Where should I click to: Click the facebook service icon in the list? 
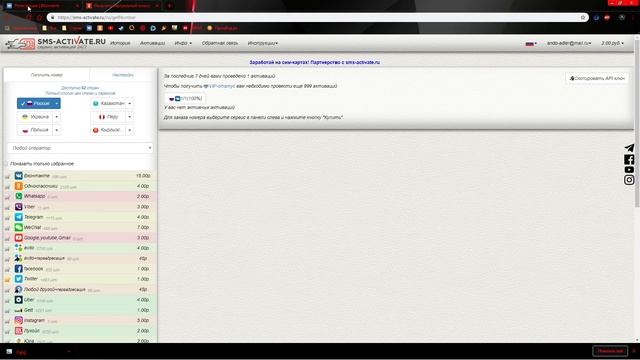click(x=18, y=269)
